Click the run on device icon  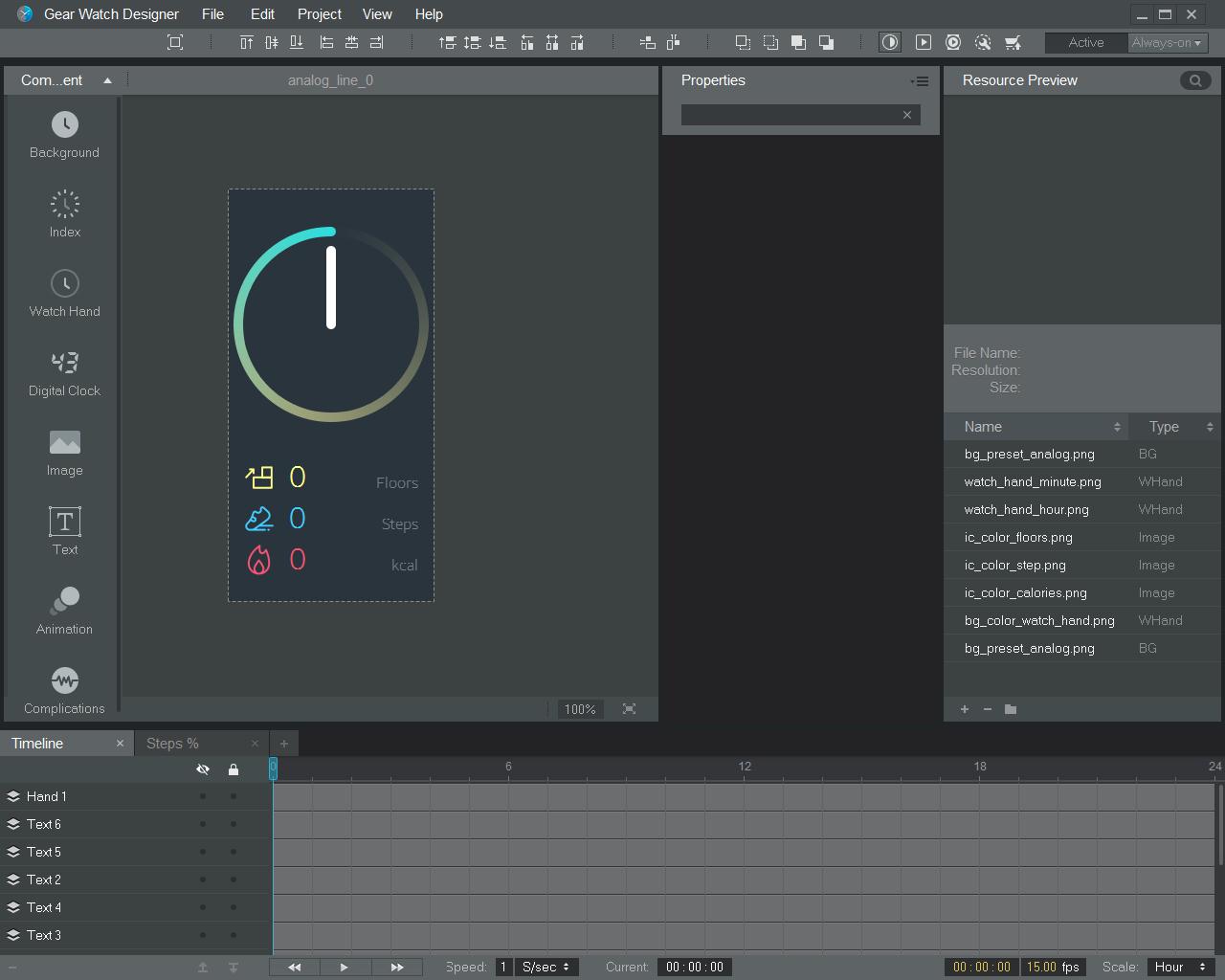click(x=953, y=42)
